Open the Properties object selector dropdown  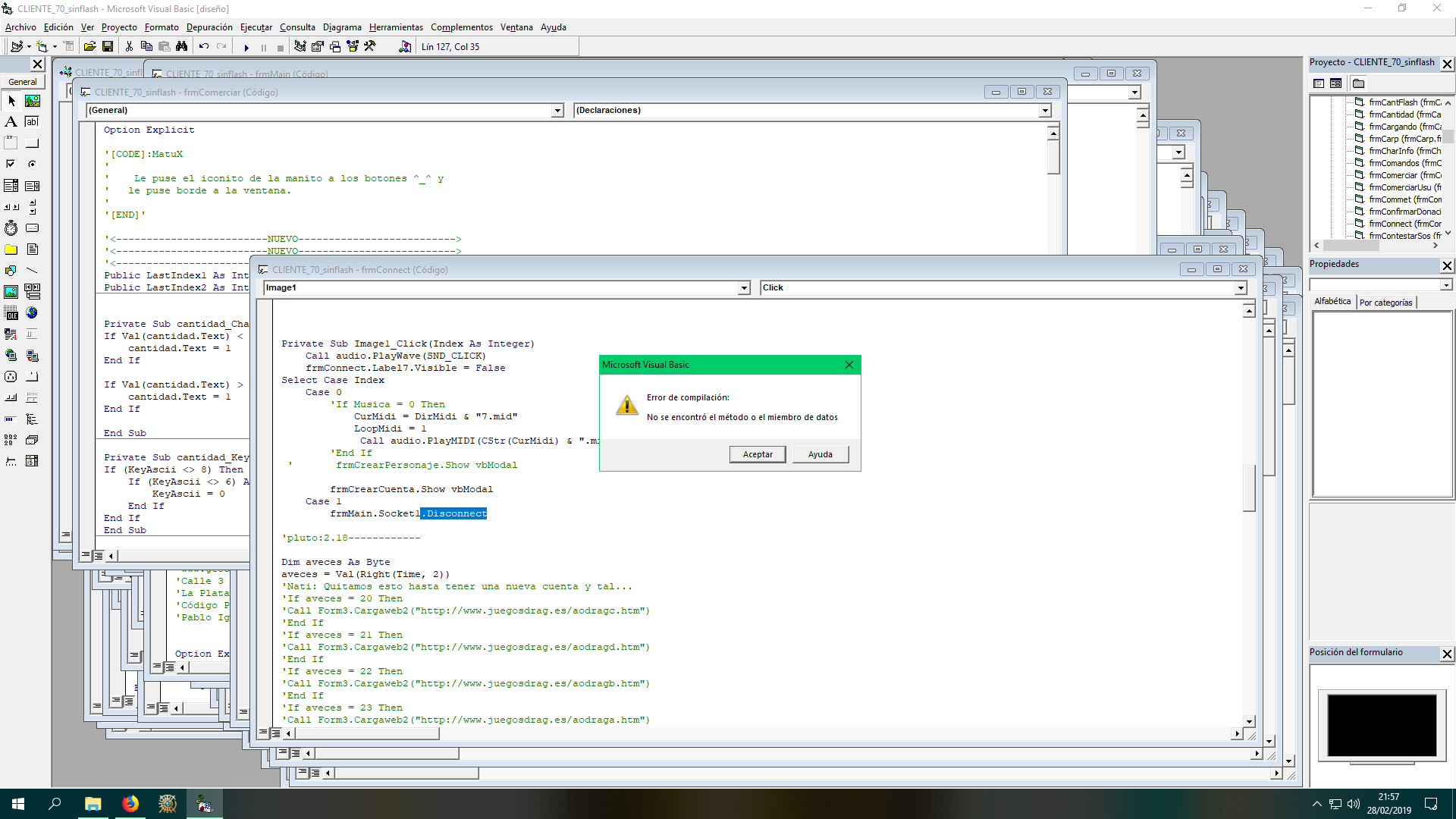click(1446, 285)
